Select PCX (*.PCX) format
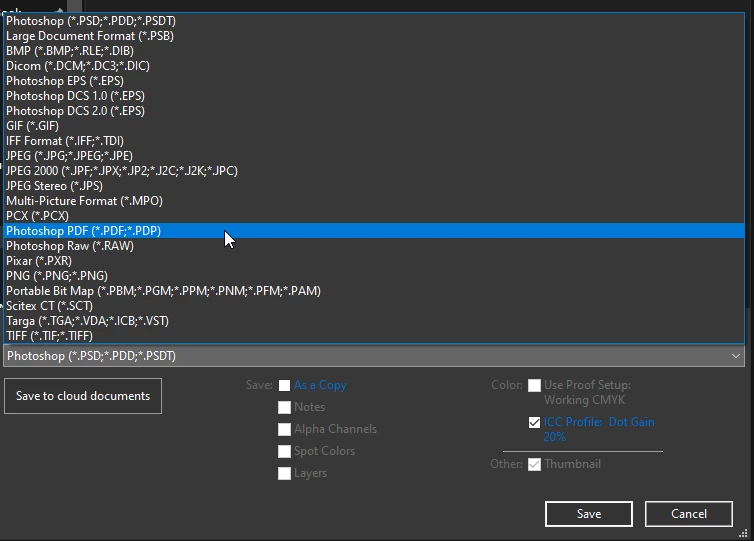This screenshot has width=754, height=541. pyautogui.click(x=374, y=216)
